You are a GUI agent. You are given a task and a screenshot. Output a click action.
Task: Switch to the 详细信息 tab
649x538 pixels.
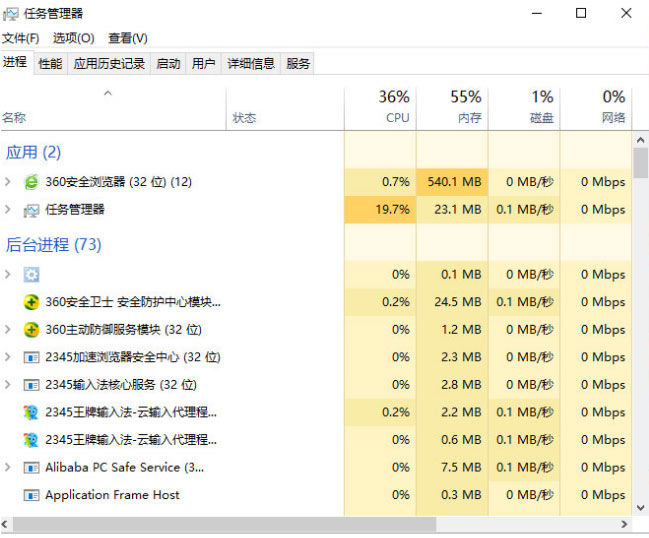251,64
